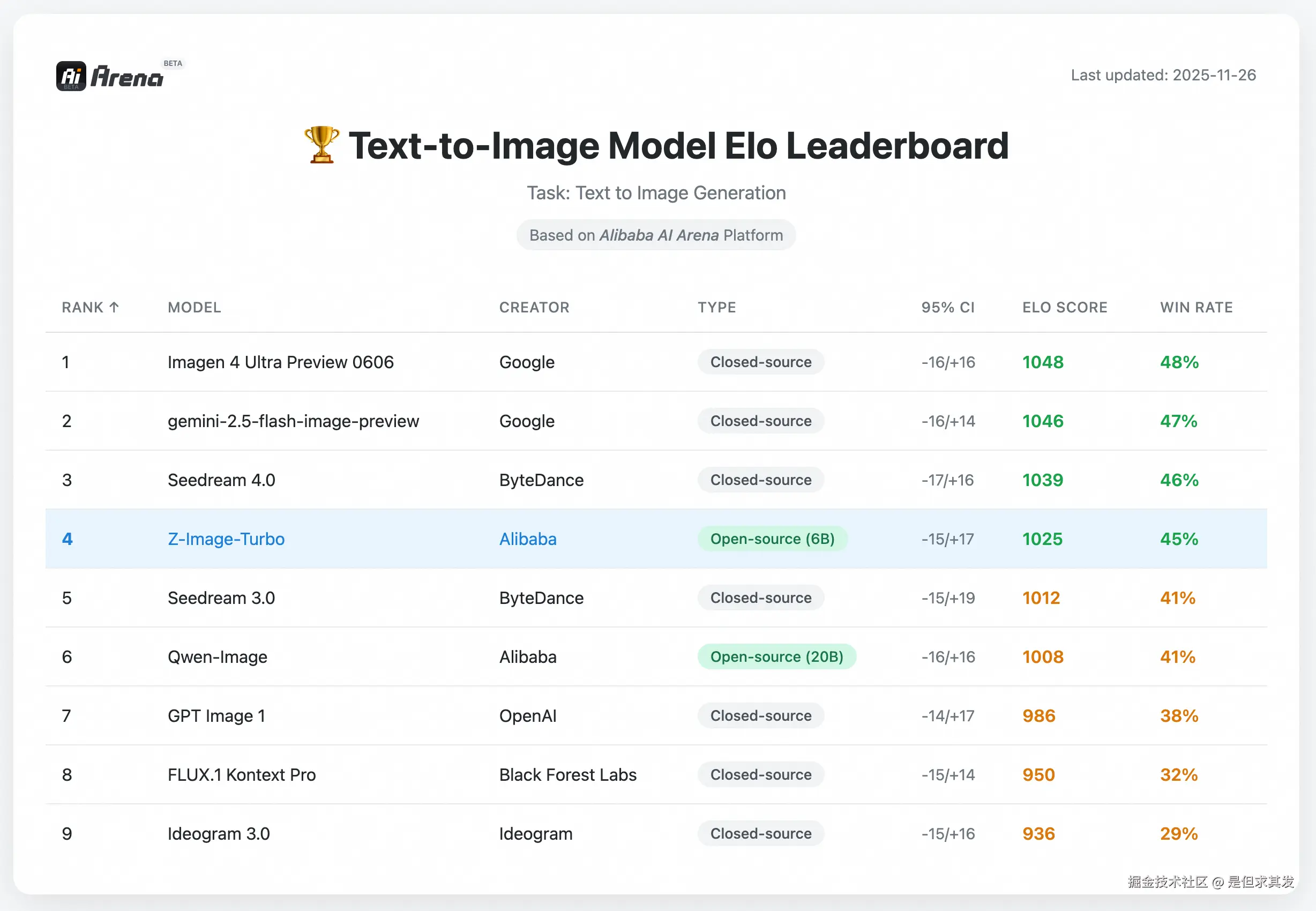This screenshot has height=911, width=1316.
Task: Sort by the 95% CI column header
Action: [947, 307]
